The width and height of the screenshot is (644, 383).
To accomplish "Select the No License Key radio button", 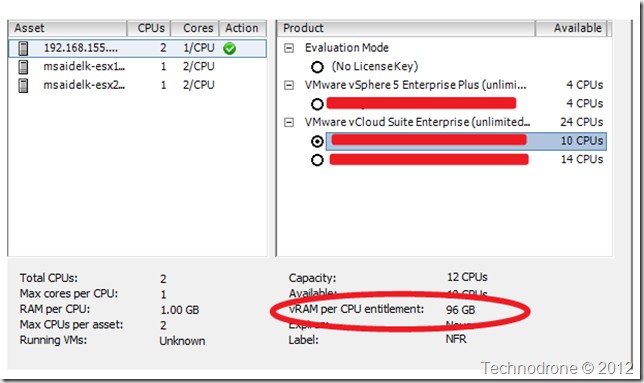I will click(x=317, y=67).
